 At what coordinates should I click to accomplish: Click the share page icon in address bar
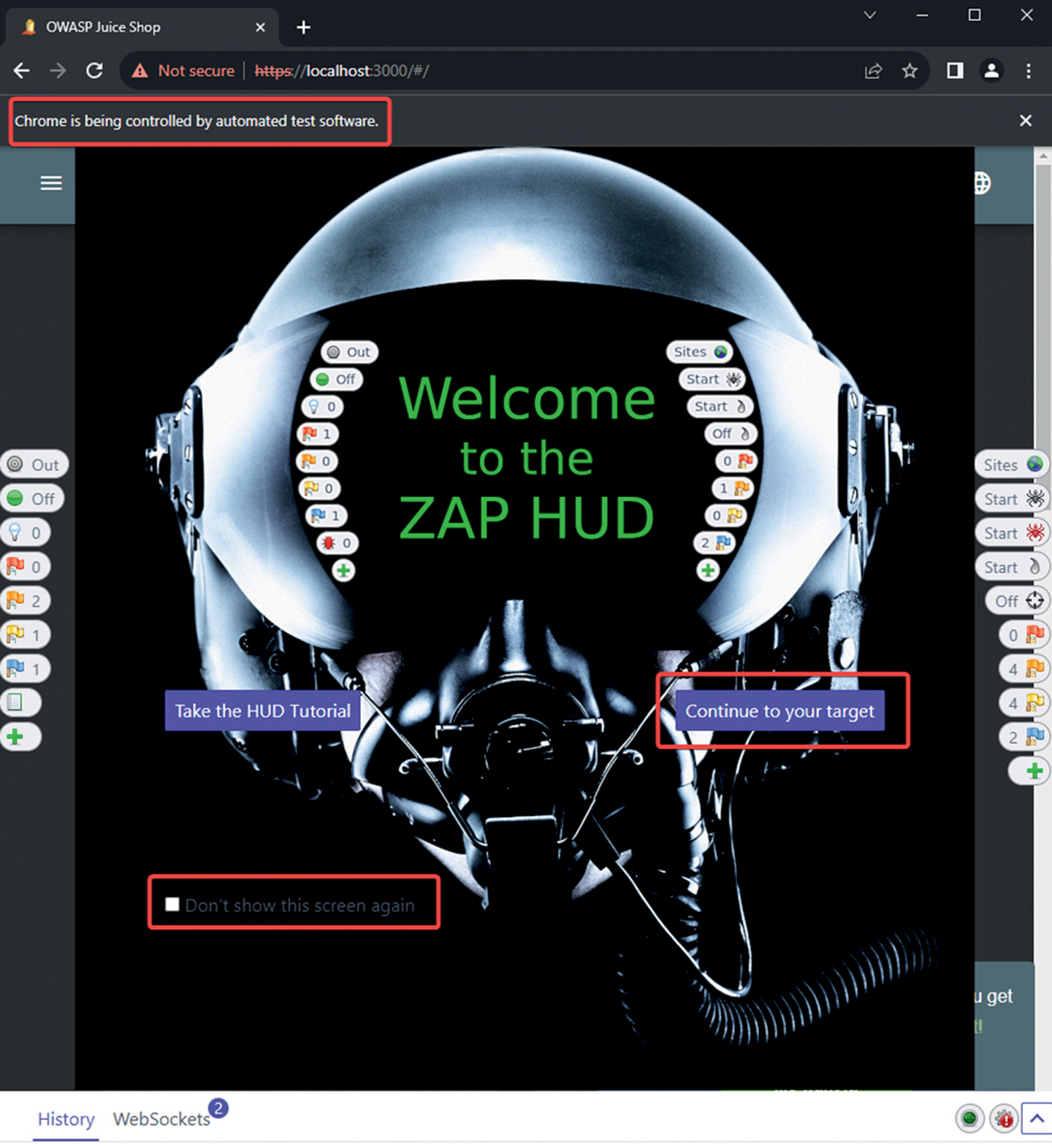(x=874, y=71)
